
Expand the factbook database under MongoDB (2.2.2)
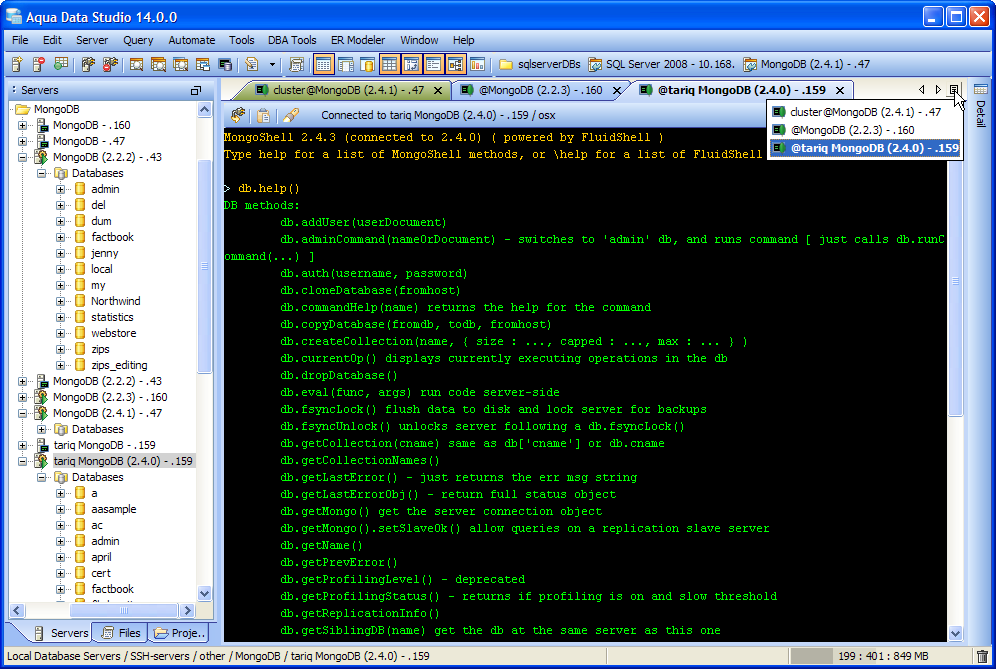click(x=60, y=237)
